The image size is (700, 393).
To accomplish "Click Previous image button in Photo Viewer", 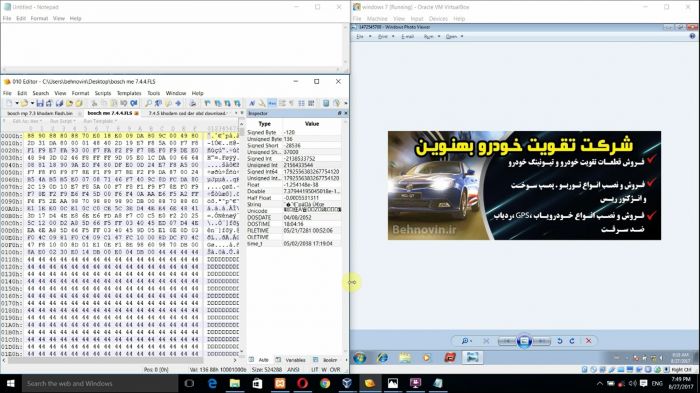I will pyautogui.click(x=507, y=341).
